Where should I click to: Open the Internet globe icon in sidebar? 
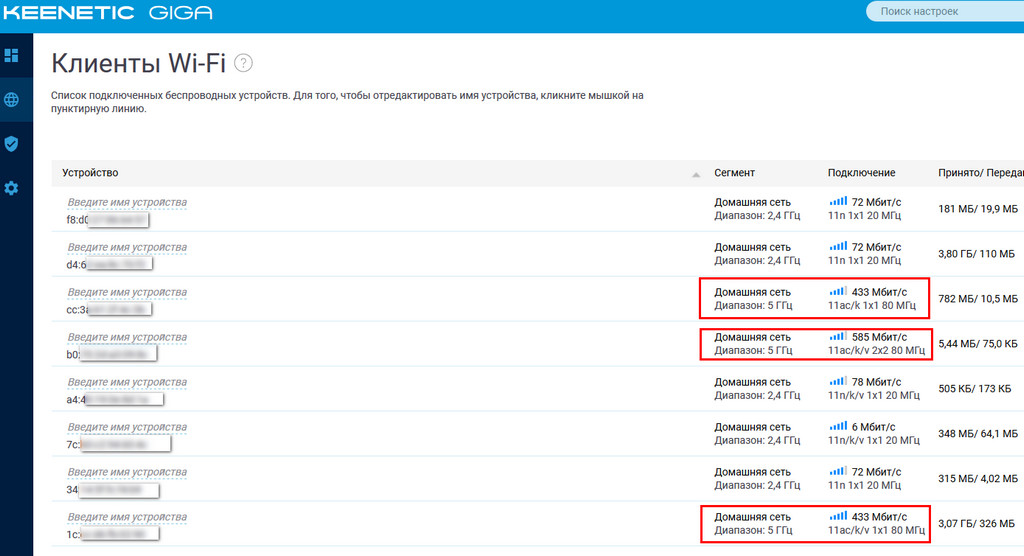pos(11,99)
